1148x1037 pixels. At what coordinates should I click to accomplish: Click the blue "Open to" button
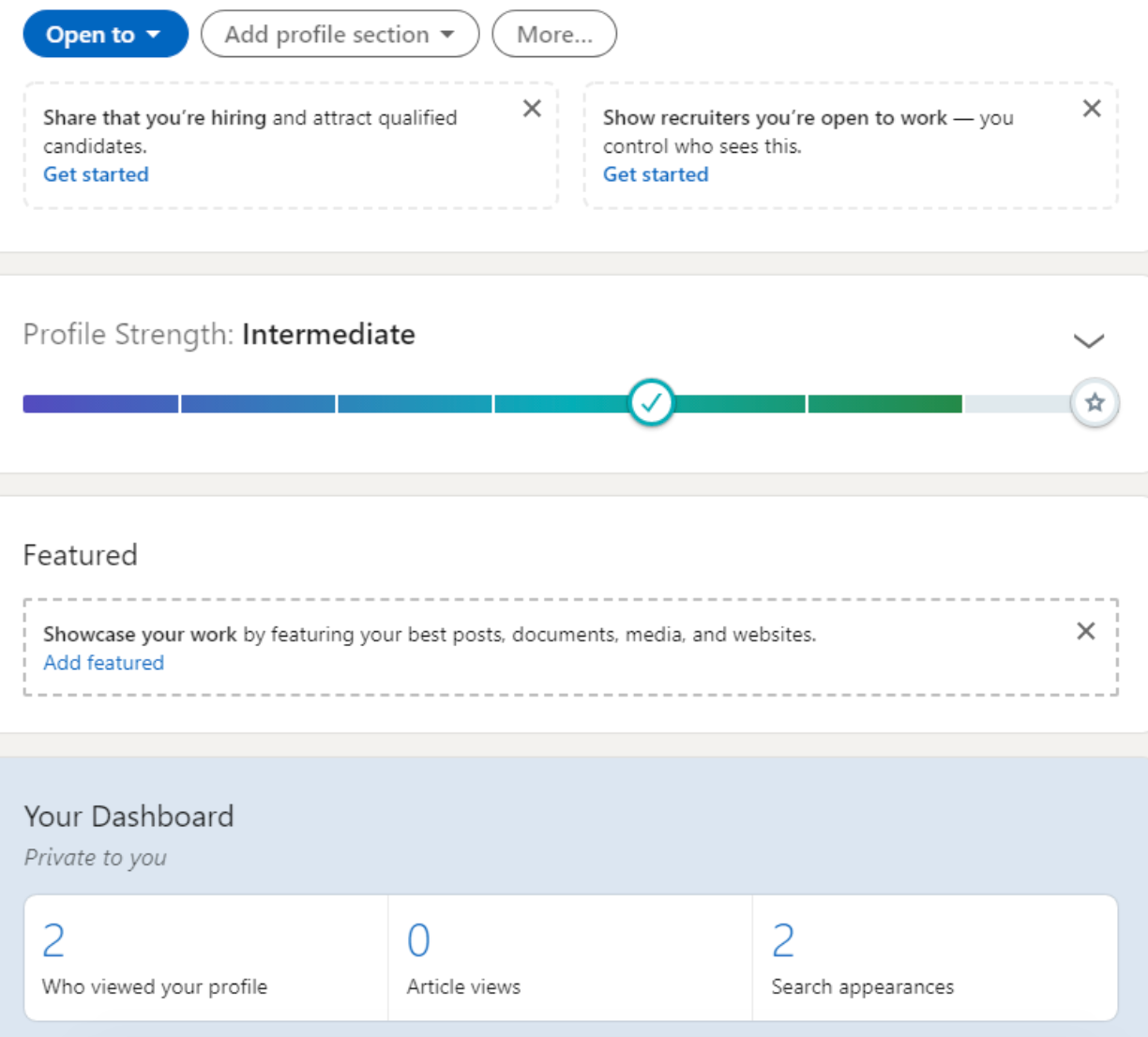coord(105,34)
